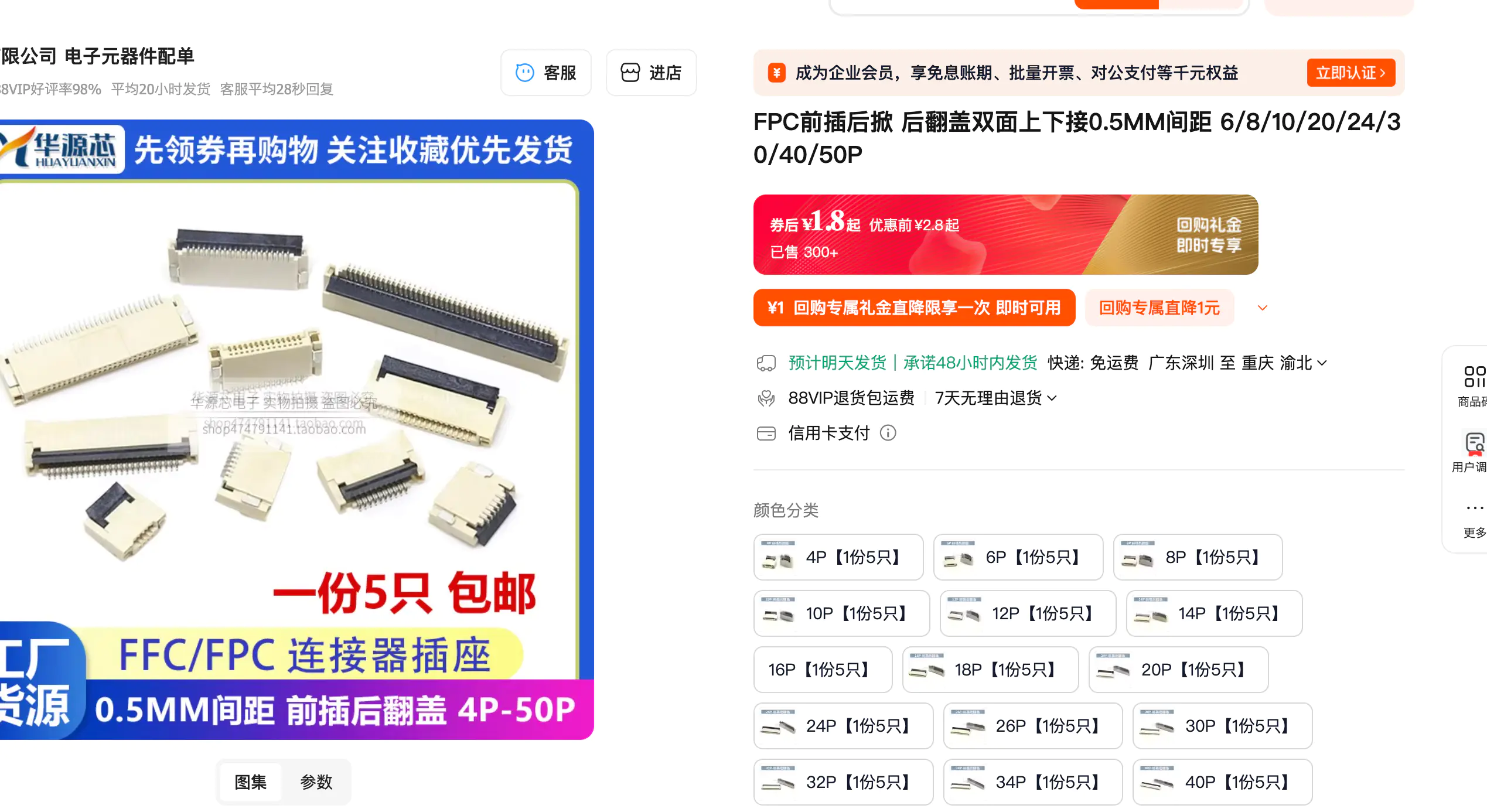
Task: Select the 16P【1份5只】 variant option
Action: point(823,670)
